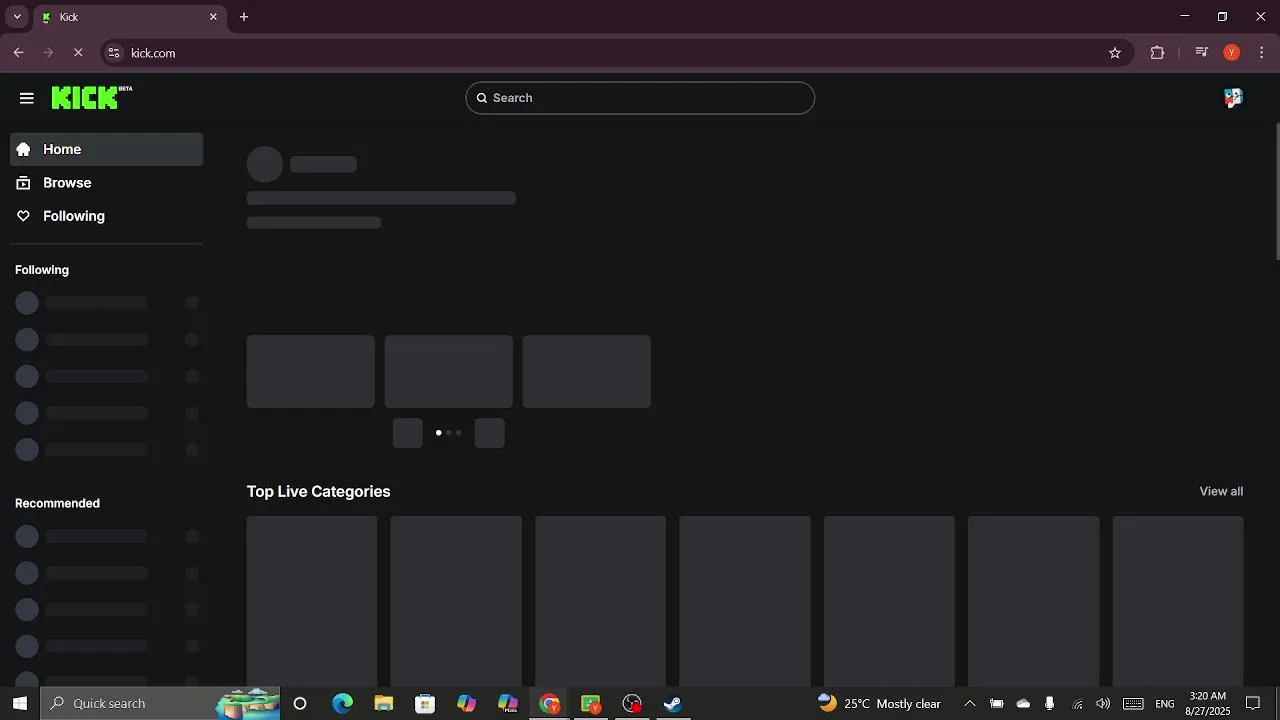Open Chrome extensions puzzle icon
1280x720 pixels.
(x=1157, y=53)
